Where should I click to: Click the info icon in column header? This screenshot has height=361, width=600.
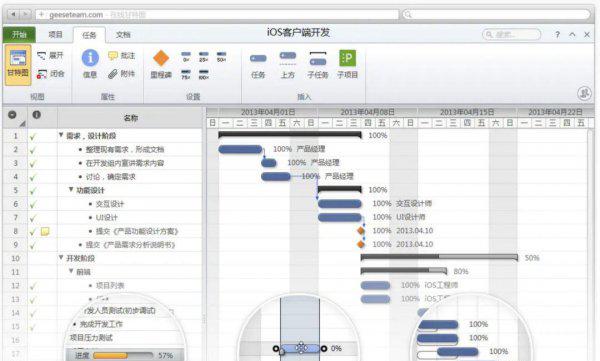pyautogui.click(x=37, y=114)
